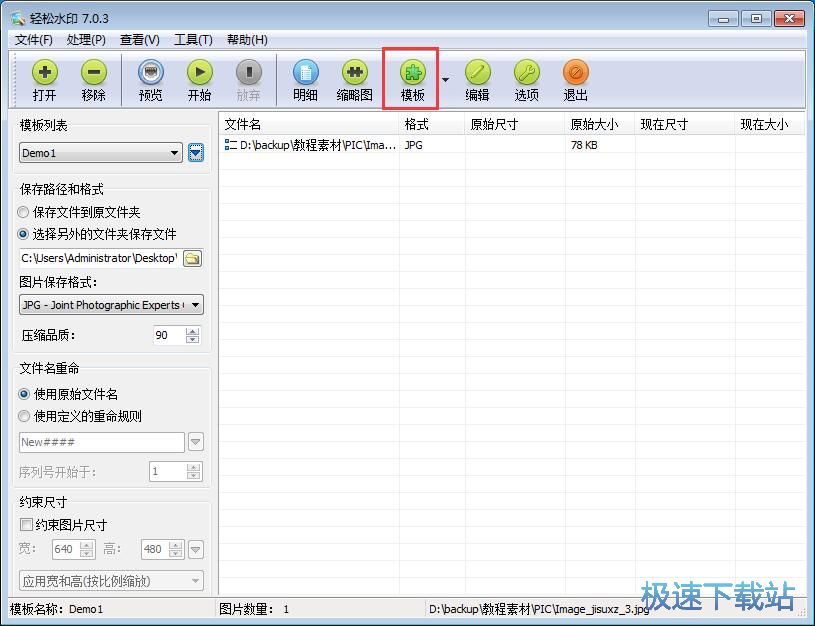
Task: Click the save path field C:\Users\Administrator\Desktop
Action: [100, 258]
